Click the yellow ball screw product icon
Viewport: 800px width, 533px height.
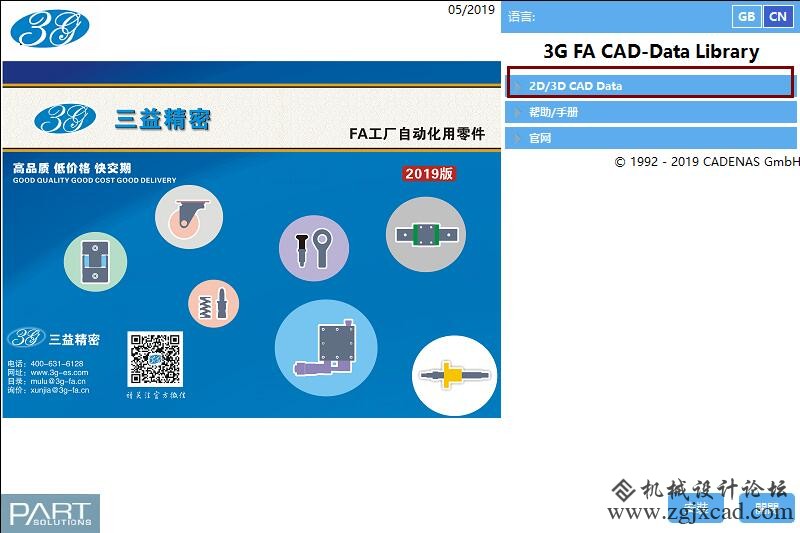tap(454, 375)
